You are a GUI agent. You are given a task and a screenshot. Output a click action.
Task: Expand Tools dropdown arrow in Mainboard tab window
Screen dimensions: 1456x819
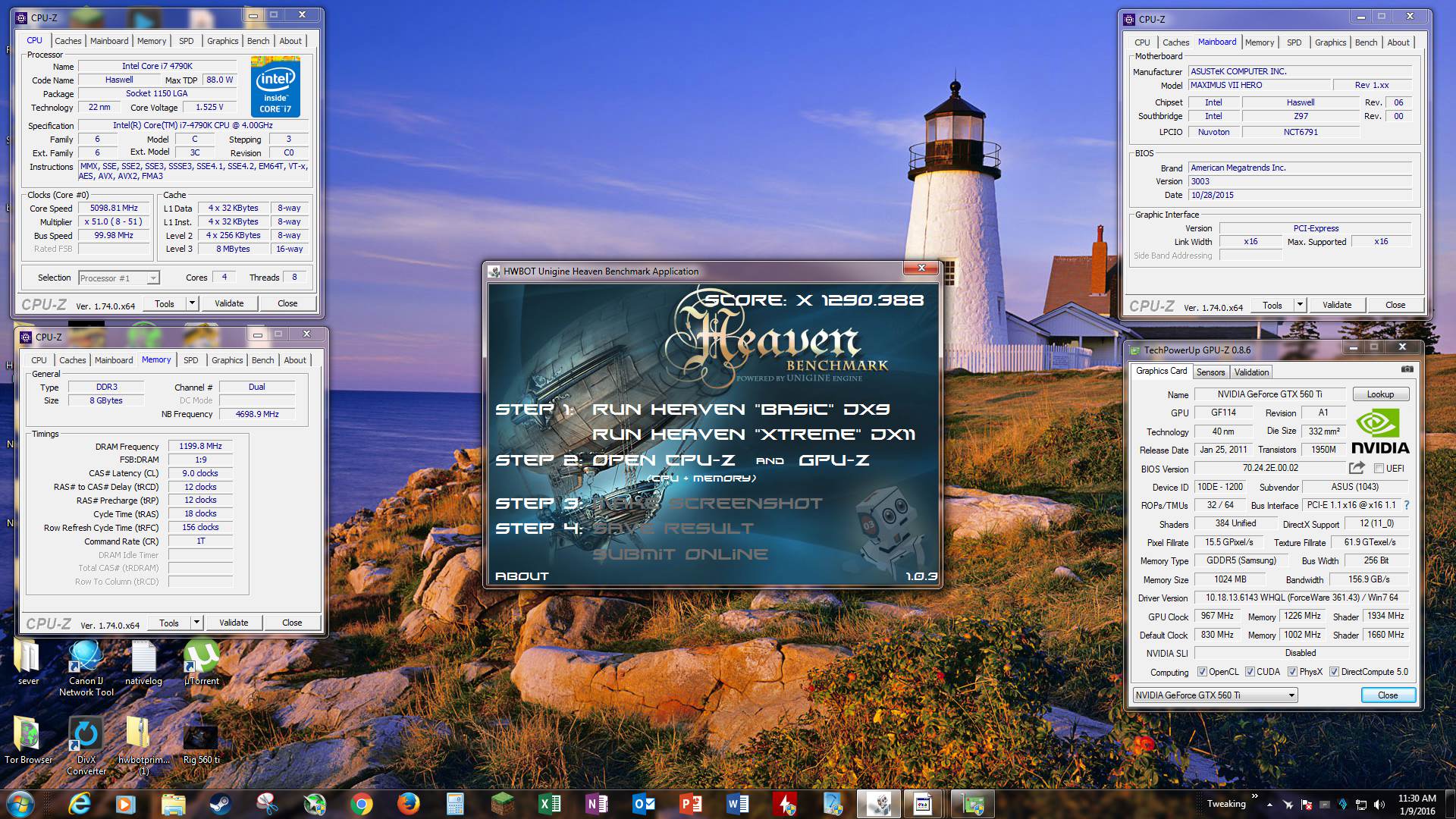tap(1300, 305)
